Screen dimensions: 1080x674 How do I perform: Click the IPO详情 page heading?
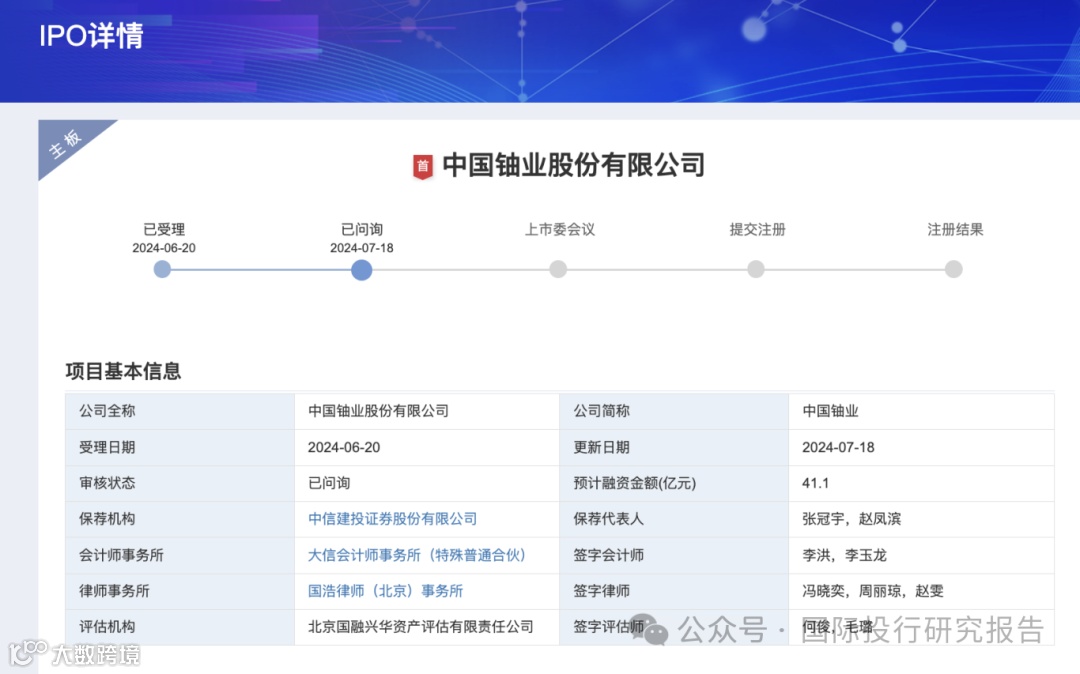point(91,36)
